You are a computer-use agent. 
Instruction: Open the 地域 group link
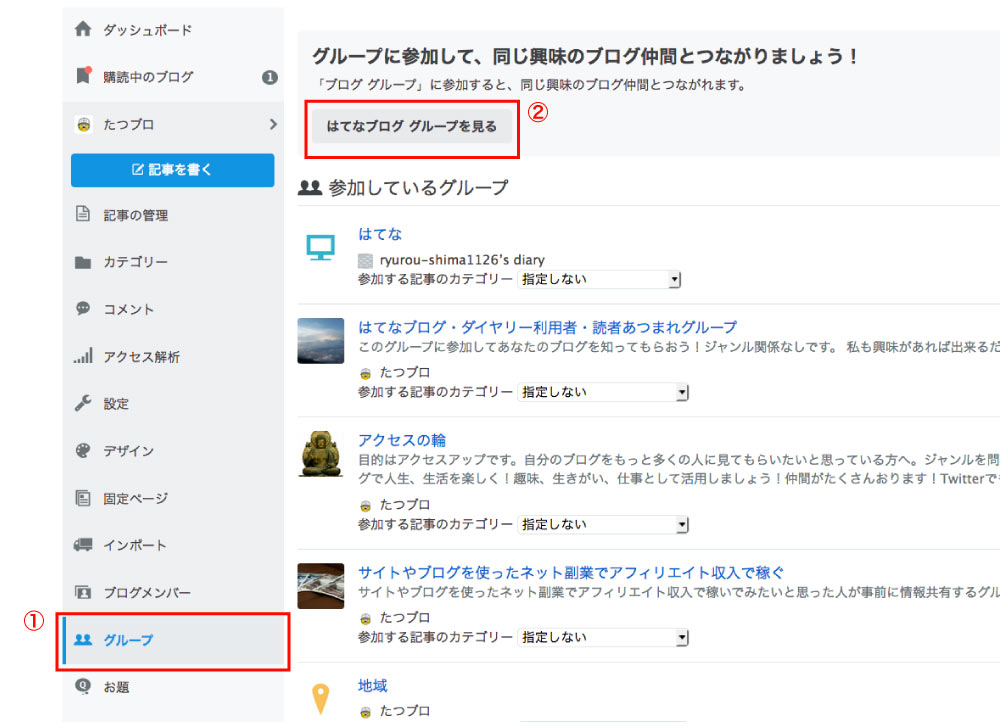[372, 686]
